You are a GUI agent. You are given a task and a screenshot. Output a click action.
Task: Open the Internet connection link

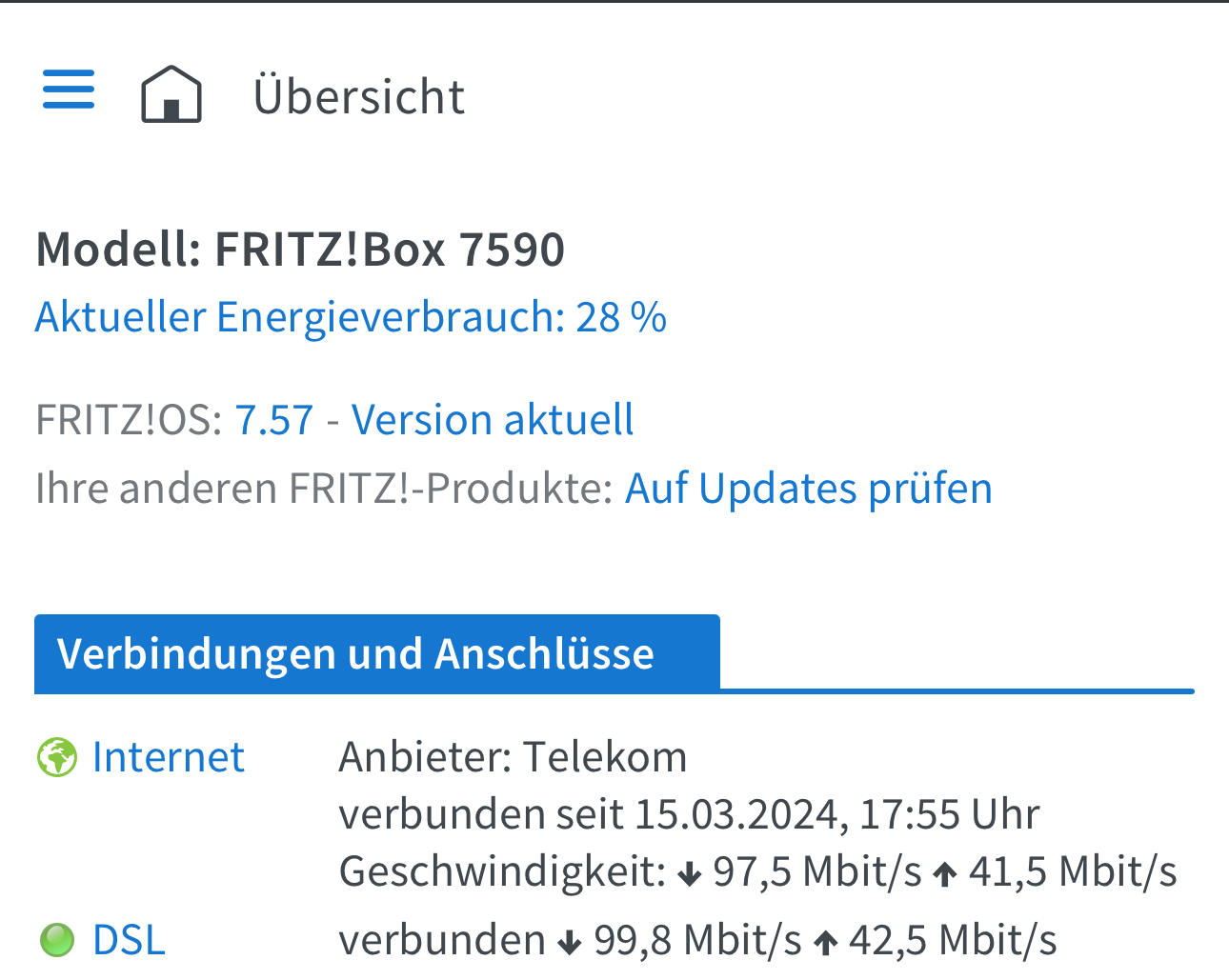[x=168, y=758]
